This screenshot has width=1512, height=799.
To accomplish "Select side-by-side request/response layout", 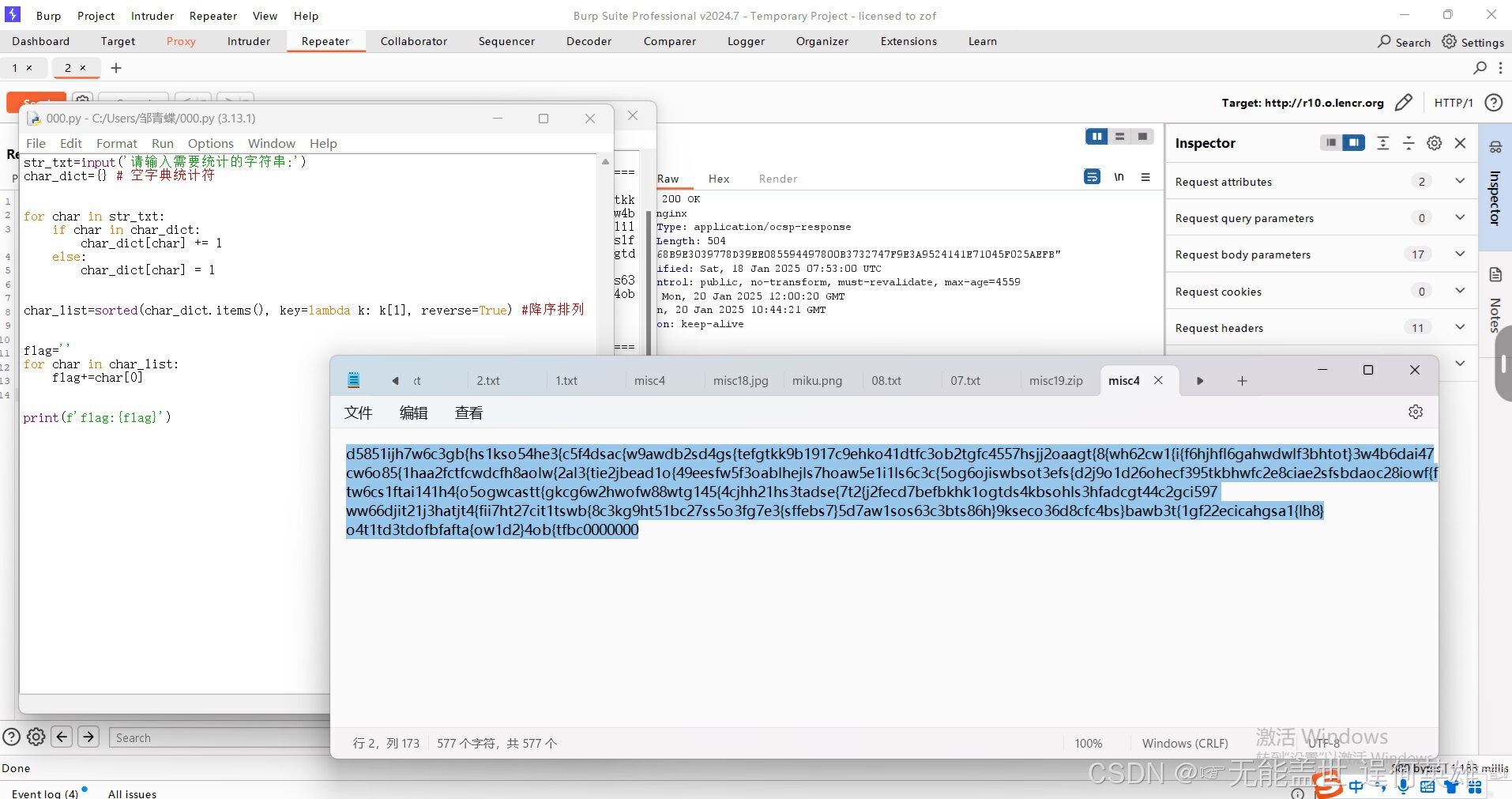I will [x=1096, y=137].
